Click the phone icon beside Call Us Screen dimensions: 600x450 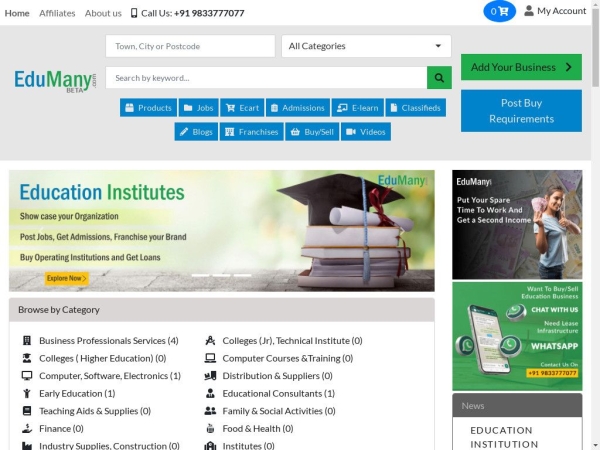(x=134, y=13)
